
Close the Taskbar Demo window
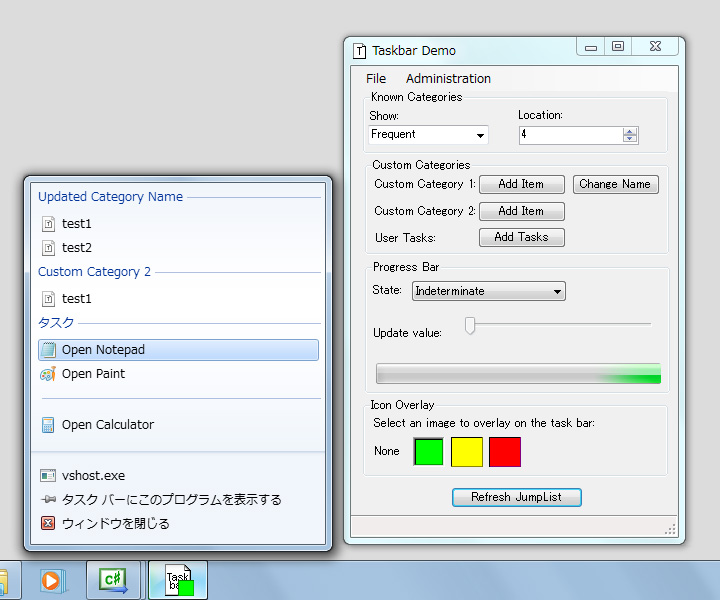click(655, 46)
